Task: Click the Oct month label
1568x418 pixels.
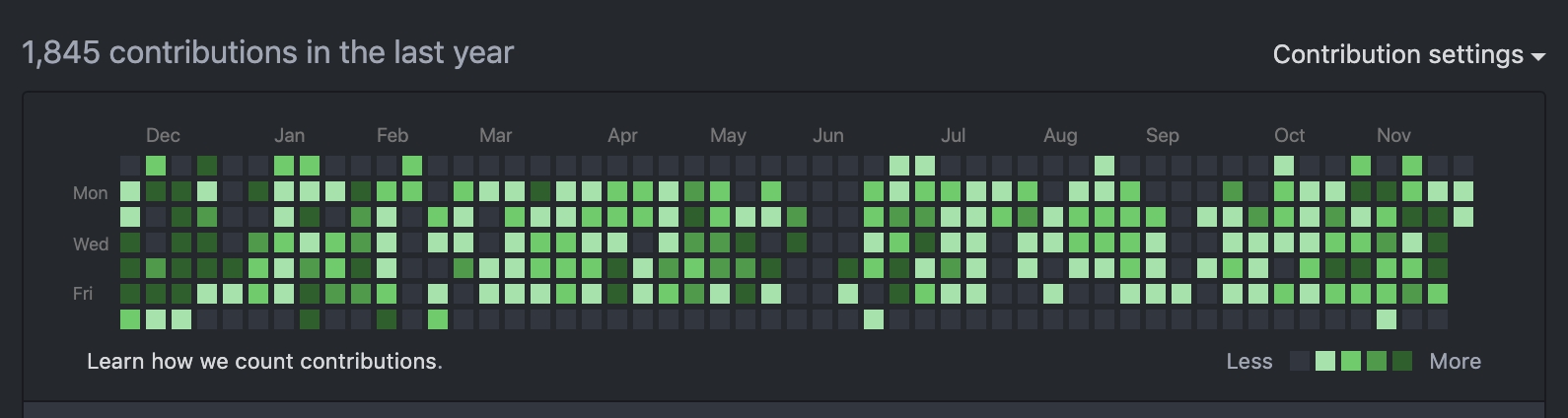Action: coord(1289,135)
